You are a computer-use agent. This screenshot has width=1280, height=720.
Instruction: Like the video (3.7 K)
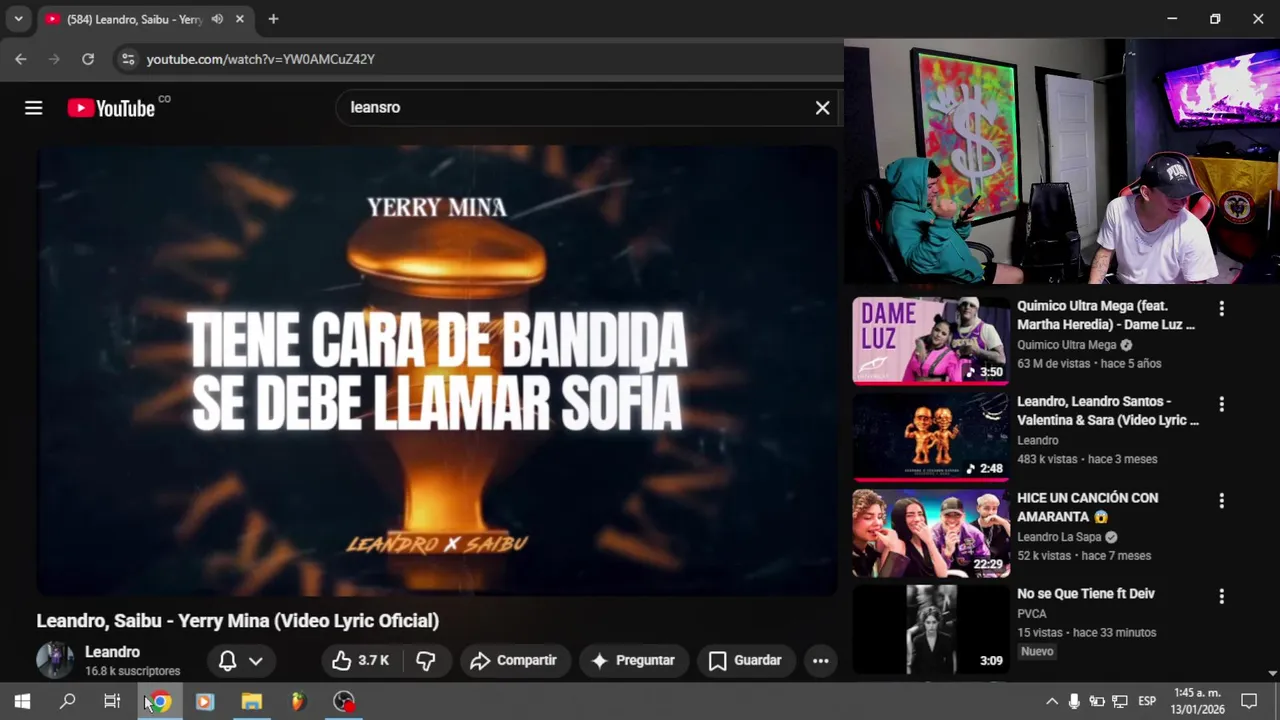(361, 660)
